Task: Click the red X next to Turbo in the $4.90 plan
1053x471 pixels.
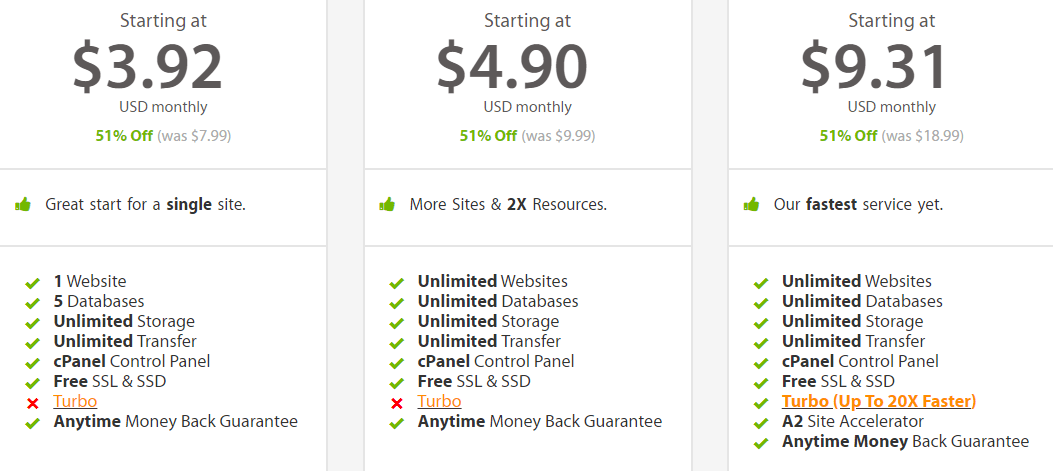Action: click(397, 403)
